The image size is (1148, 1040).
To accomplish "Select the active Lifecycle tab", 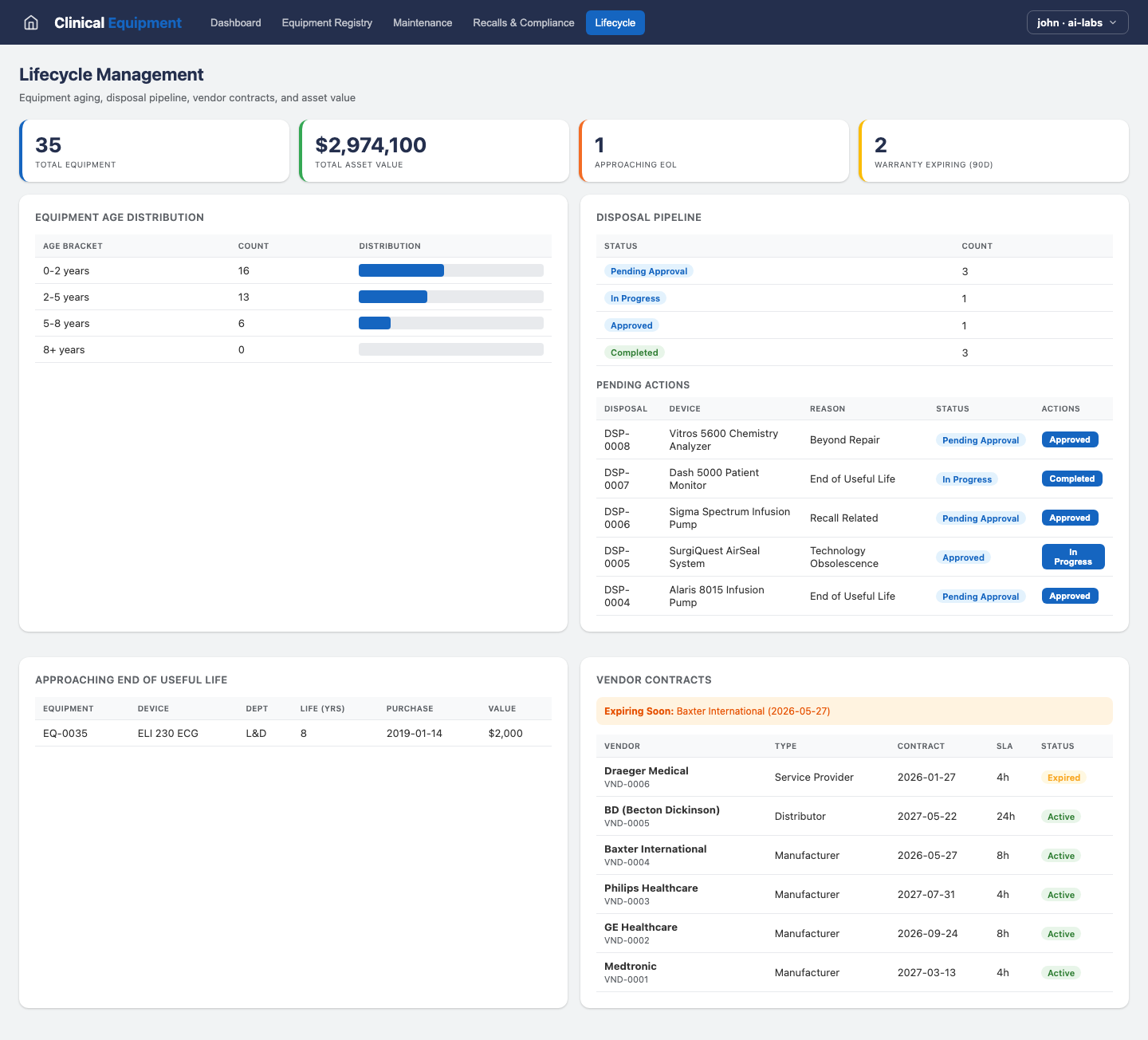I will pyautogui.click(x=615, y=22).
